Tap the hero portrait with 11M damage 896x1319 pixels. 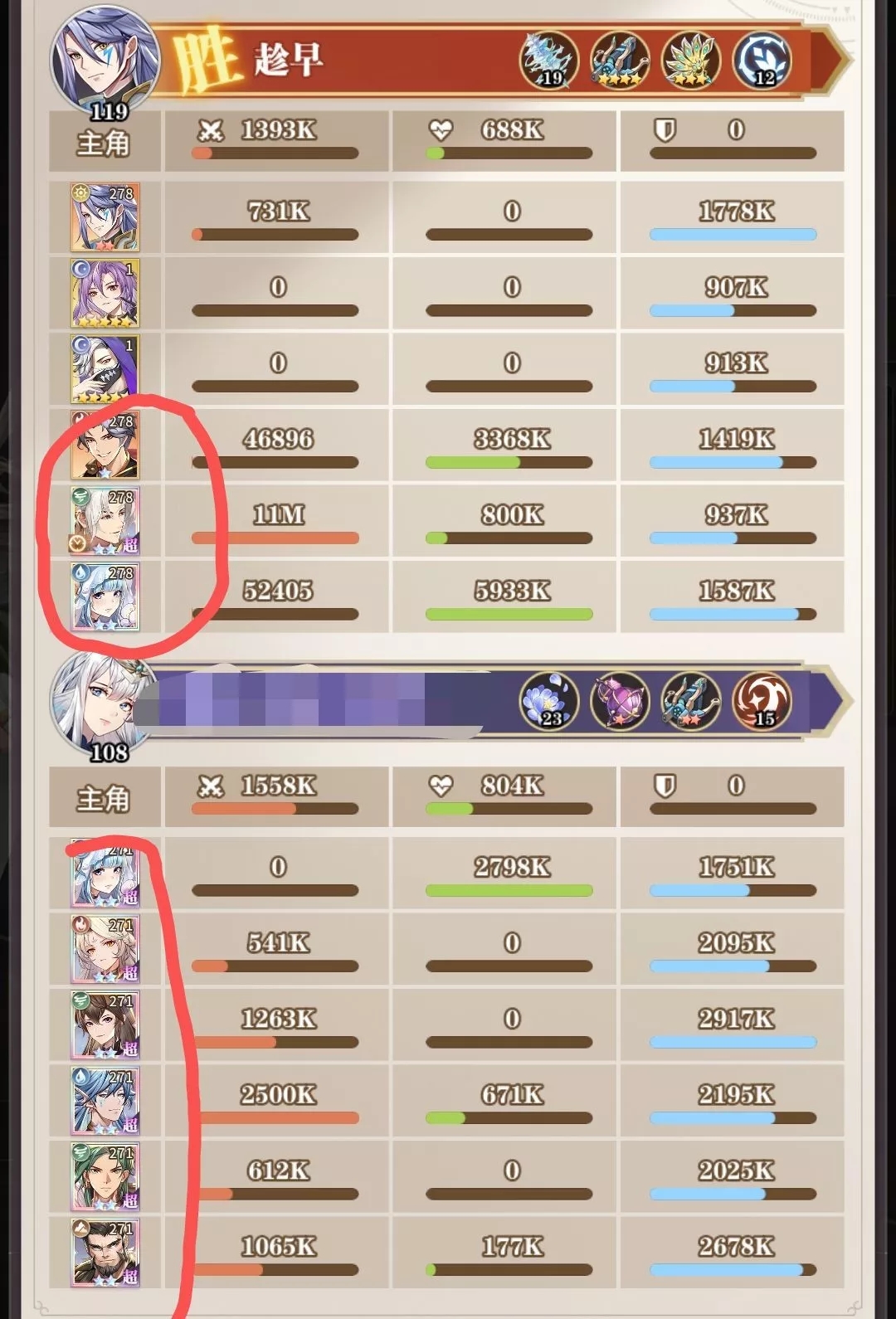pyautogui.click(x=105, y=521)
